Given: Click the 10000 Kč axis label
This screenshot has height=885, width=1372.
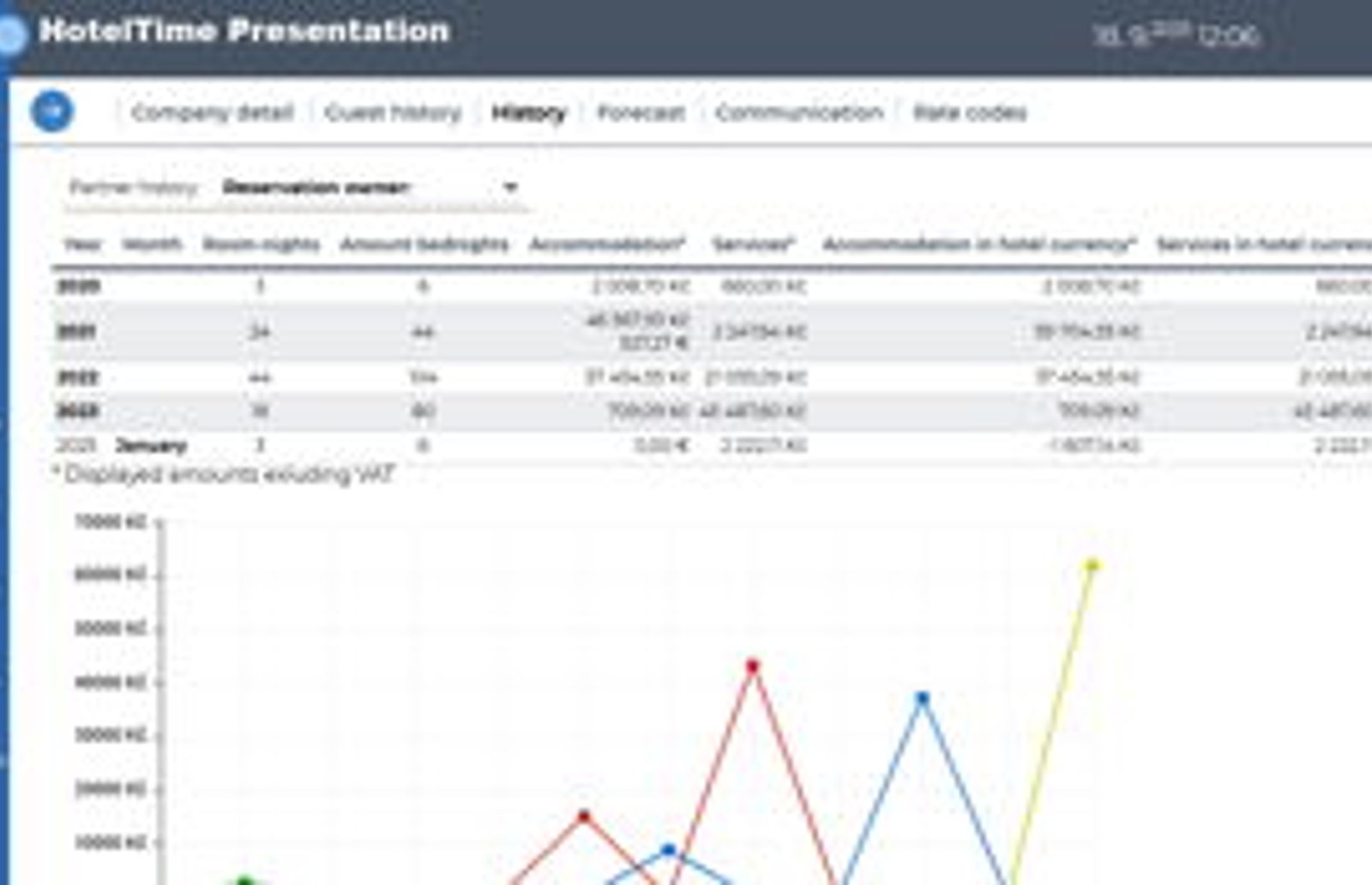Looking at the screenshot, I should coord(111,843).
